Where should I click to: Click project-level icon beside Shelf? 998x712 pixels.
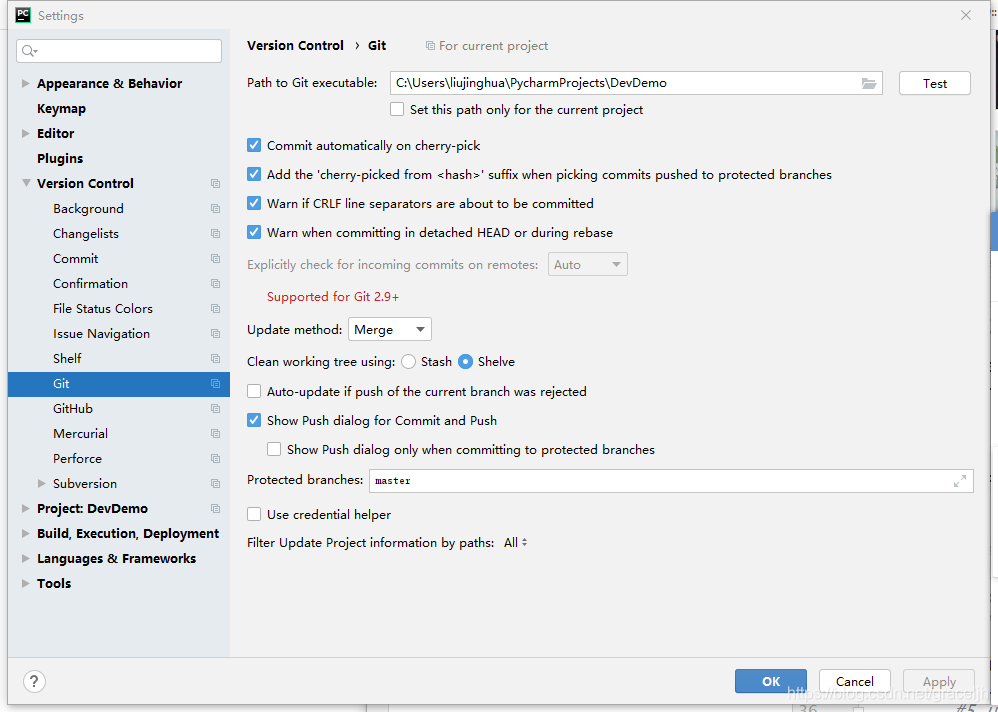click(215, 358)
